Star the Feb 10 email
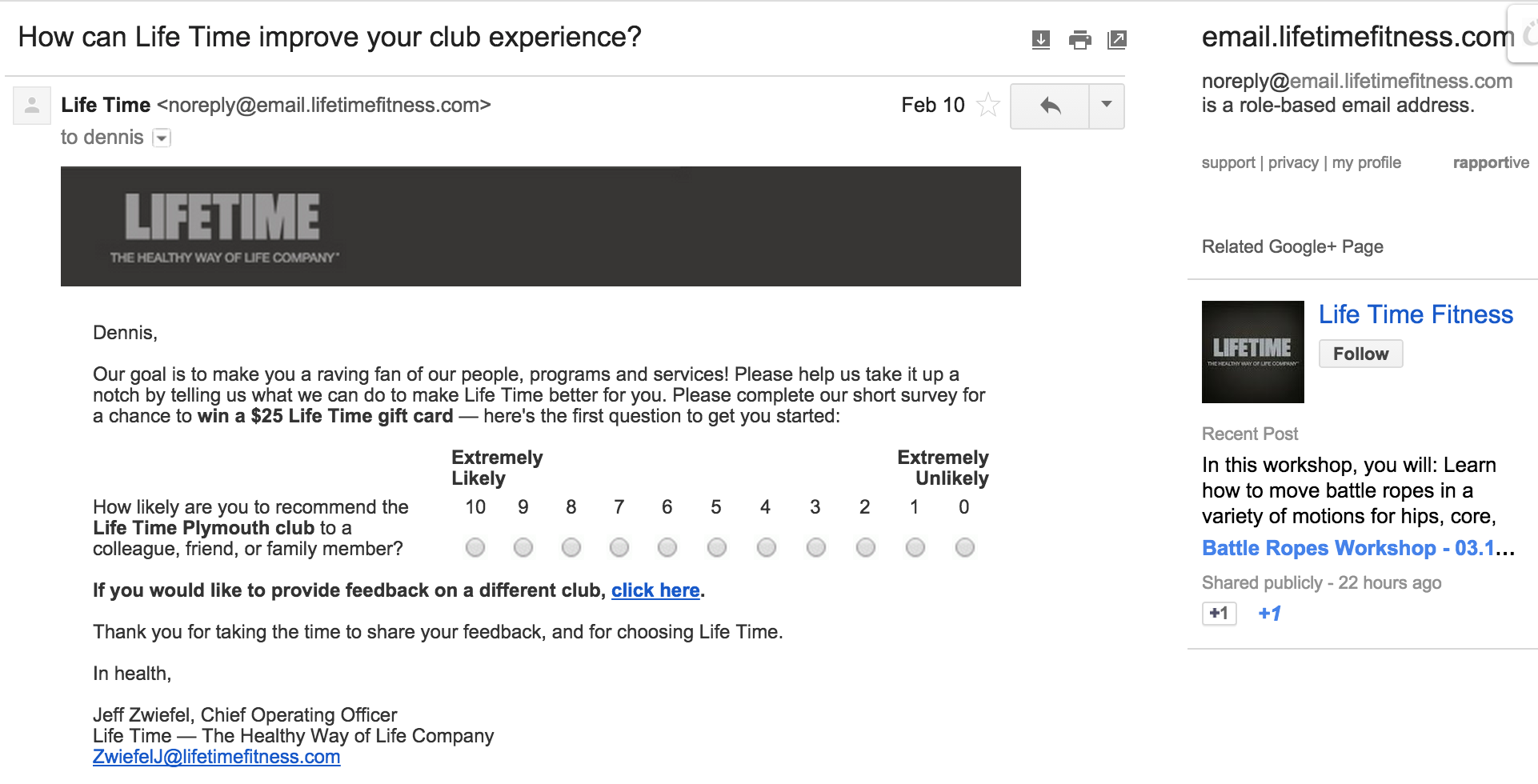1538x784 pixels. click(988, 105)
